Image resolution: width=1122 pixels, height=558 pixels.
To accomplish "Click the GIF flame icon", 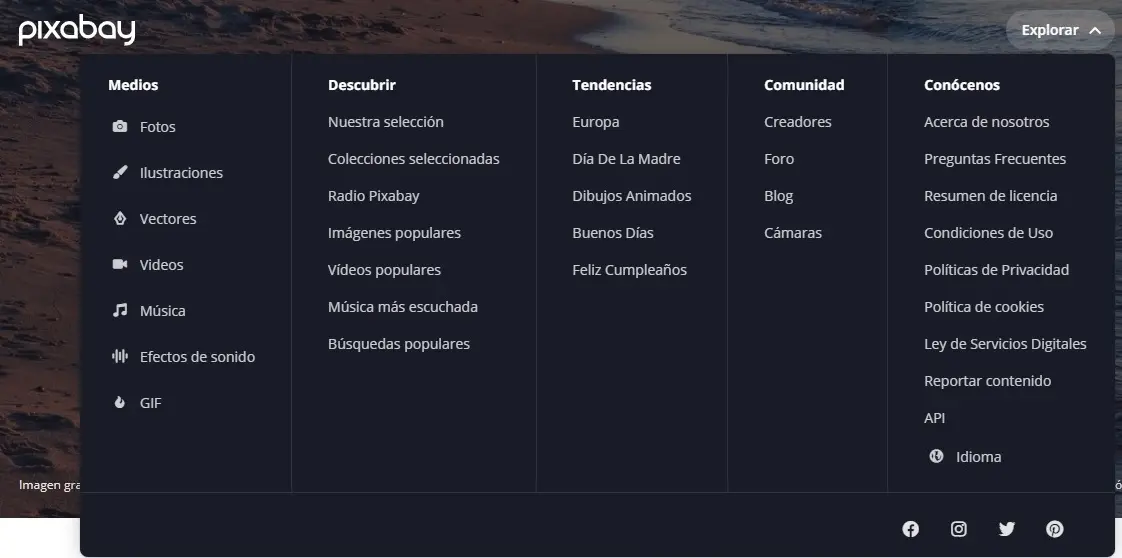I will 120,402.
